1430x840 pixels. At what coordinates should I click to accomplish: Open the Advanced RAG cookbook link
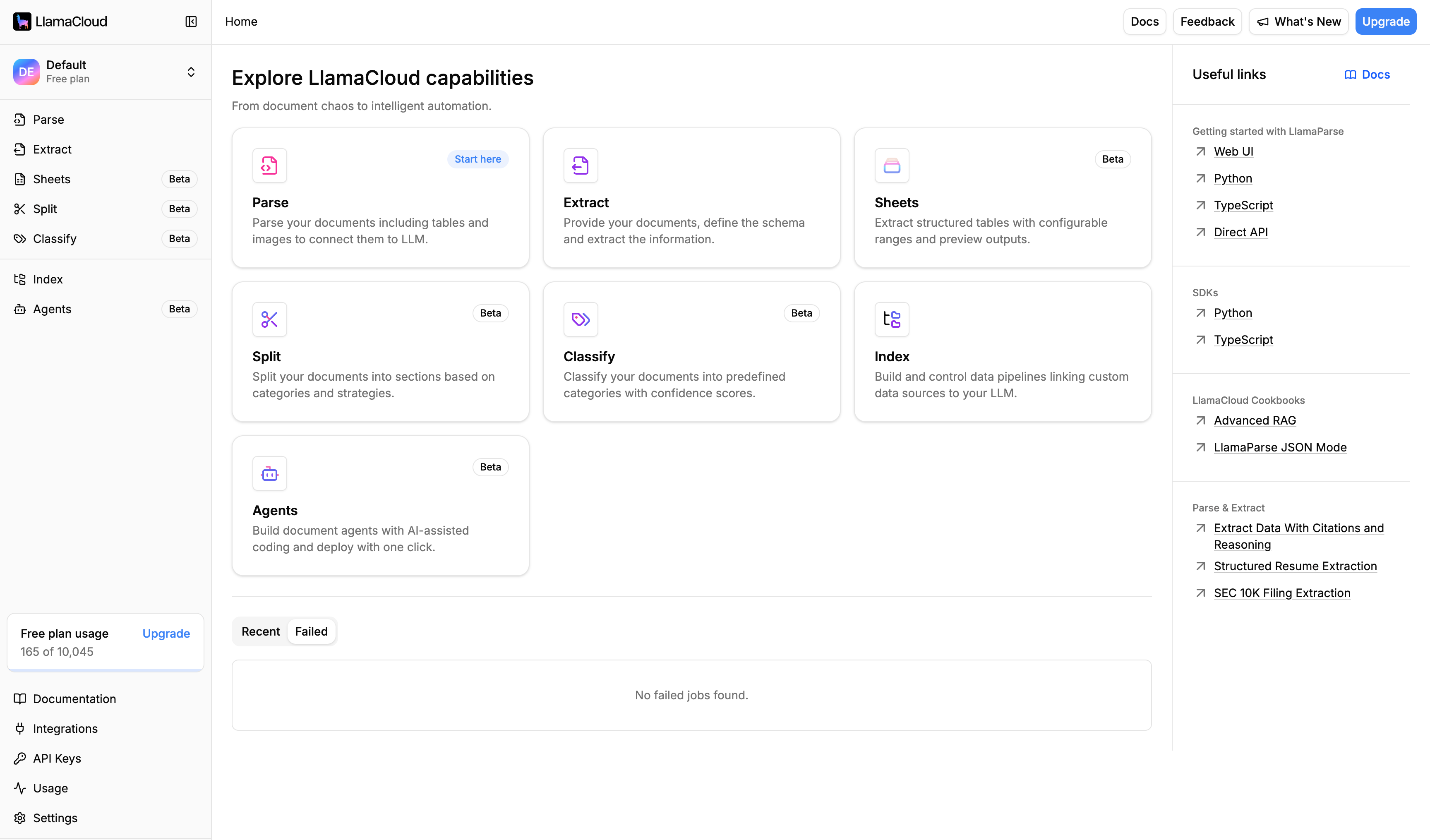click(1255, 420)
